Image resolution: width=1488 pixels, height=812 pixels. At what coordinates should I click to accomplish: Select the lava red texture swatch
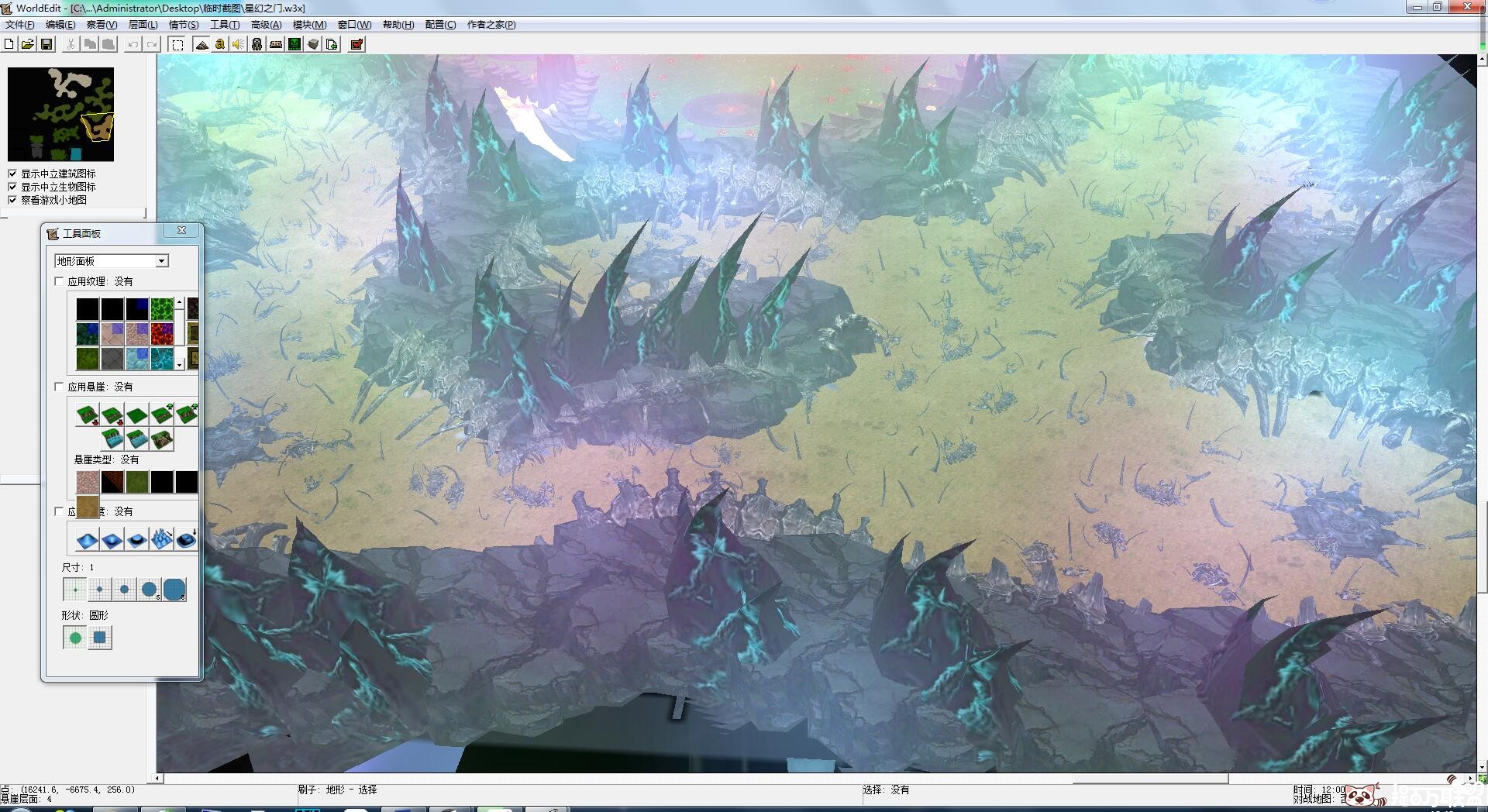(162, 334)
